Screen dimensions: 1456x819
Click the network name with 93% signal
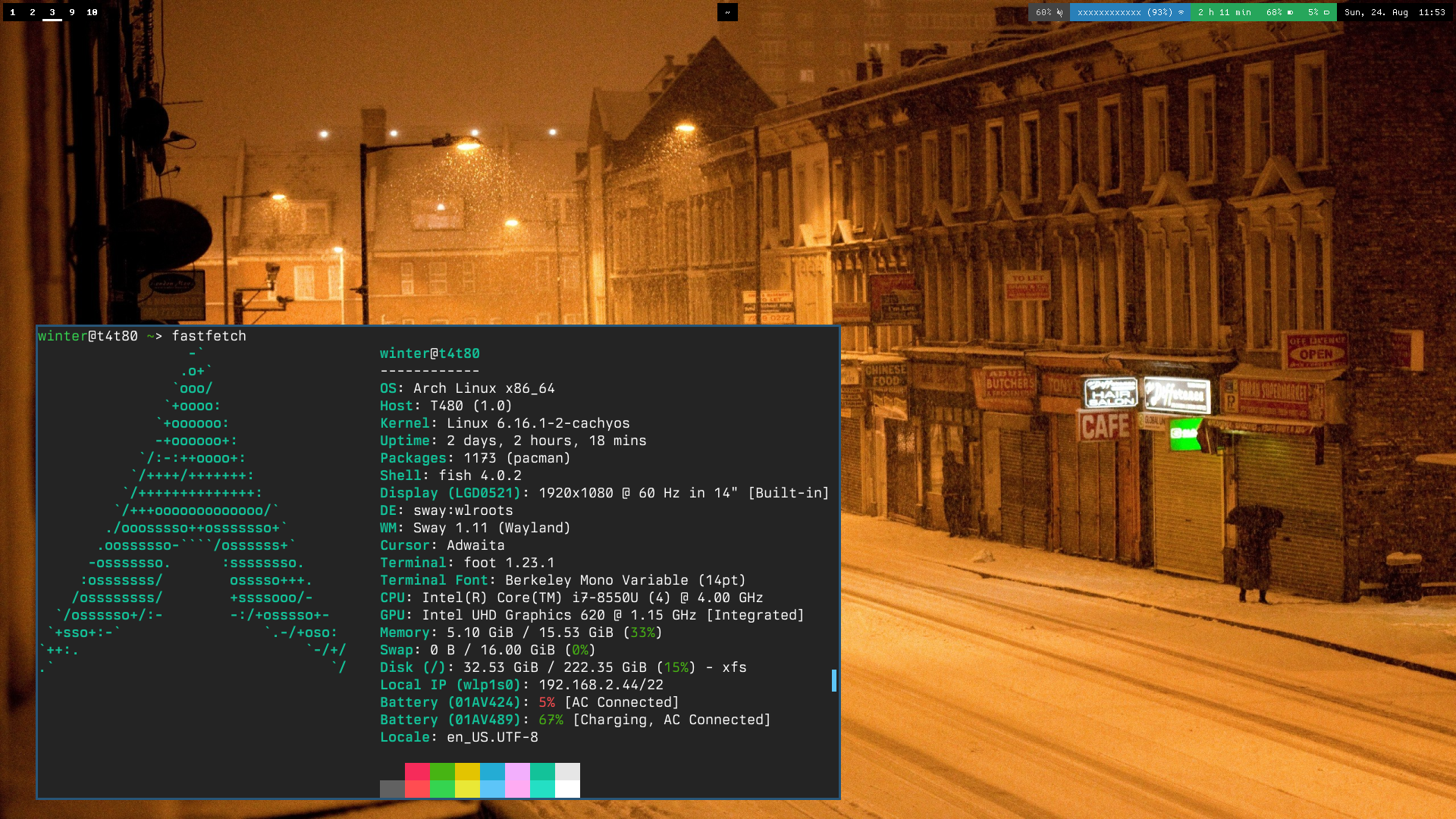[x=1125, y=12]
